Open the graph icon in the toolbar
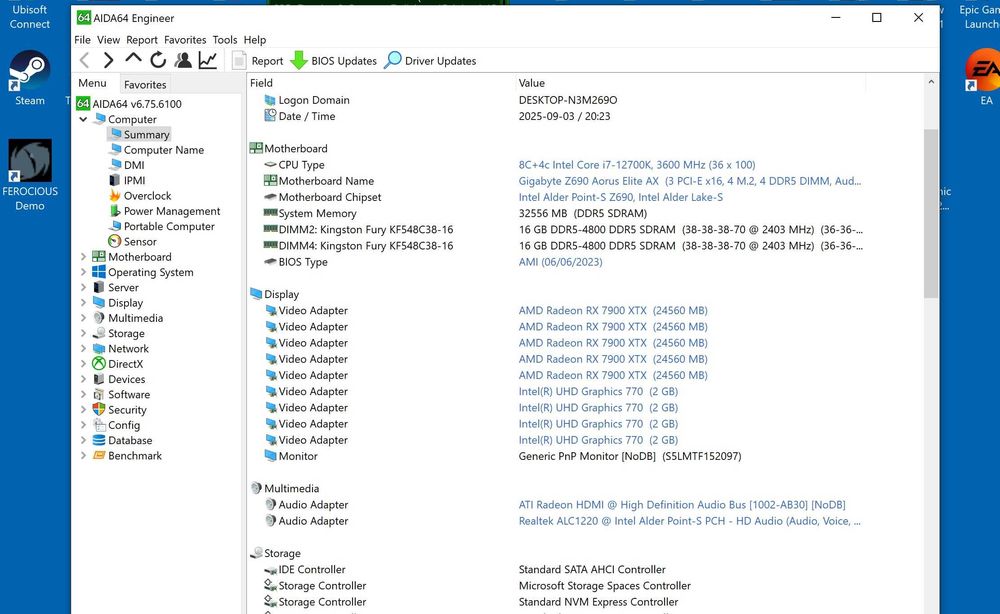This screenshot has width=1000, height=614. click(208, 61)
